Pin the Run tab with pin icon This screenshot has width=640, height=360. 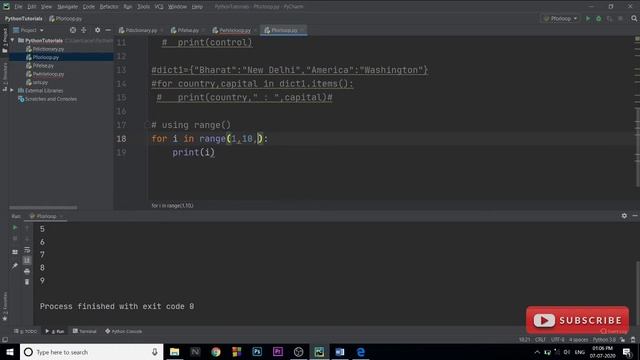(x=15, y=266)
